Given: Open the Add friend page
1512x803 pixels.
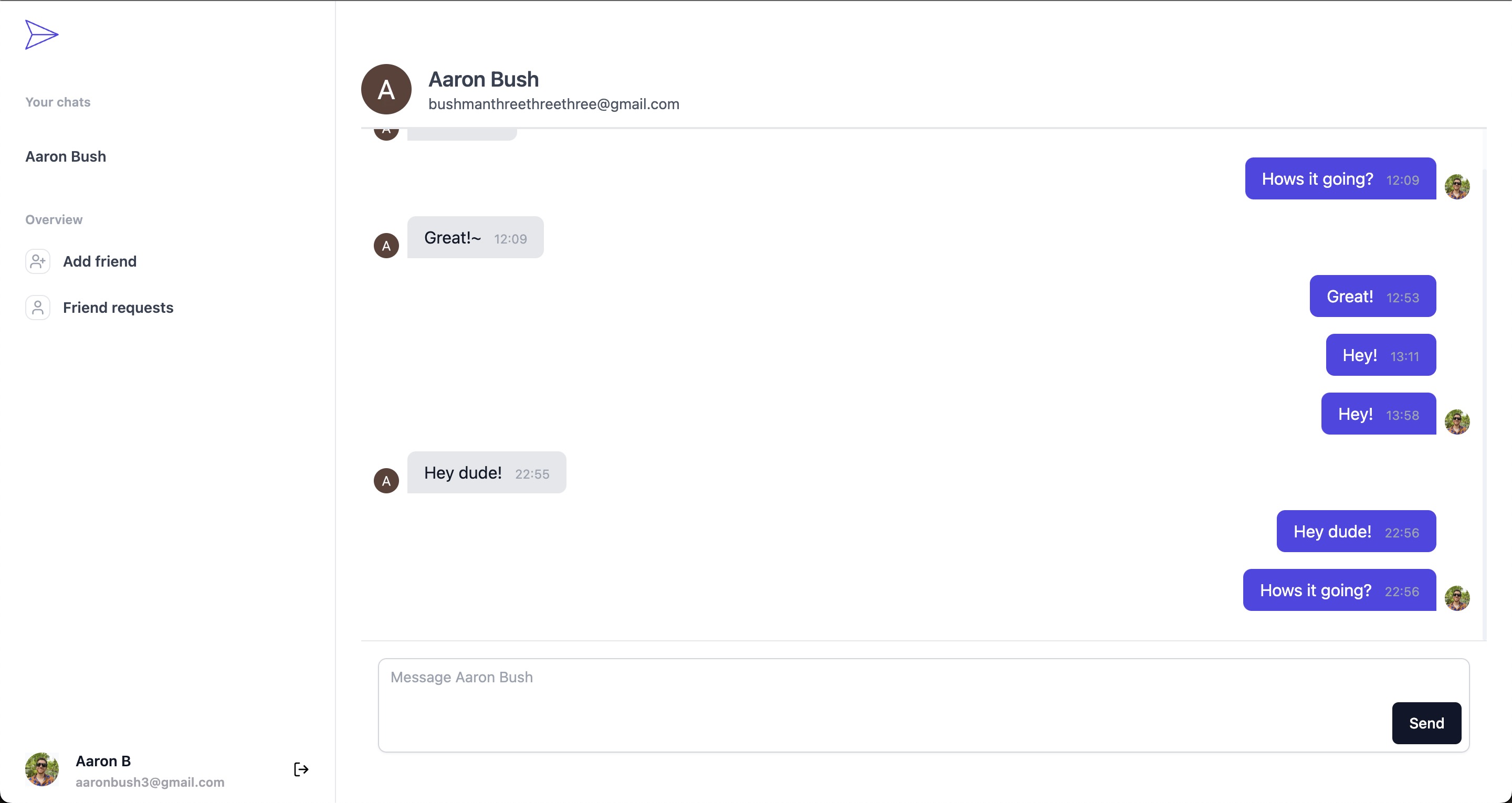Looking at the screenshot, I should click(100, 261).
